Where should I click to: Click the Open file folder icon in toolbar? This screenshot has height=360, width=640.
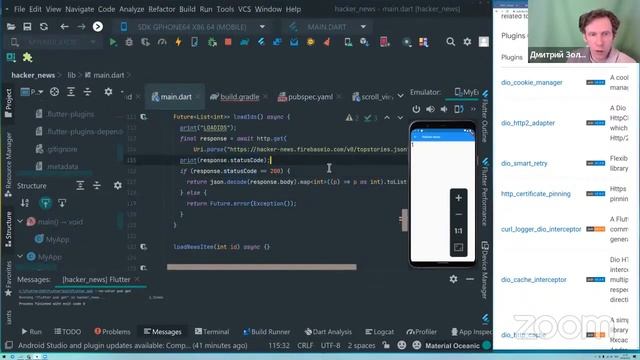click(x=11, y=27)
